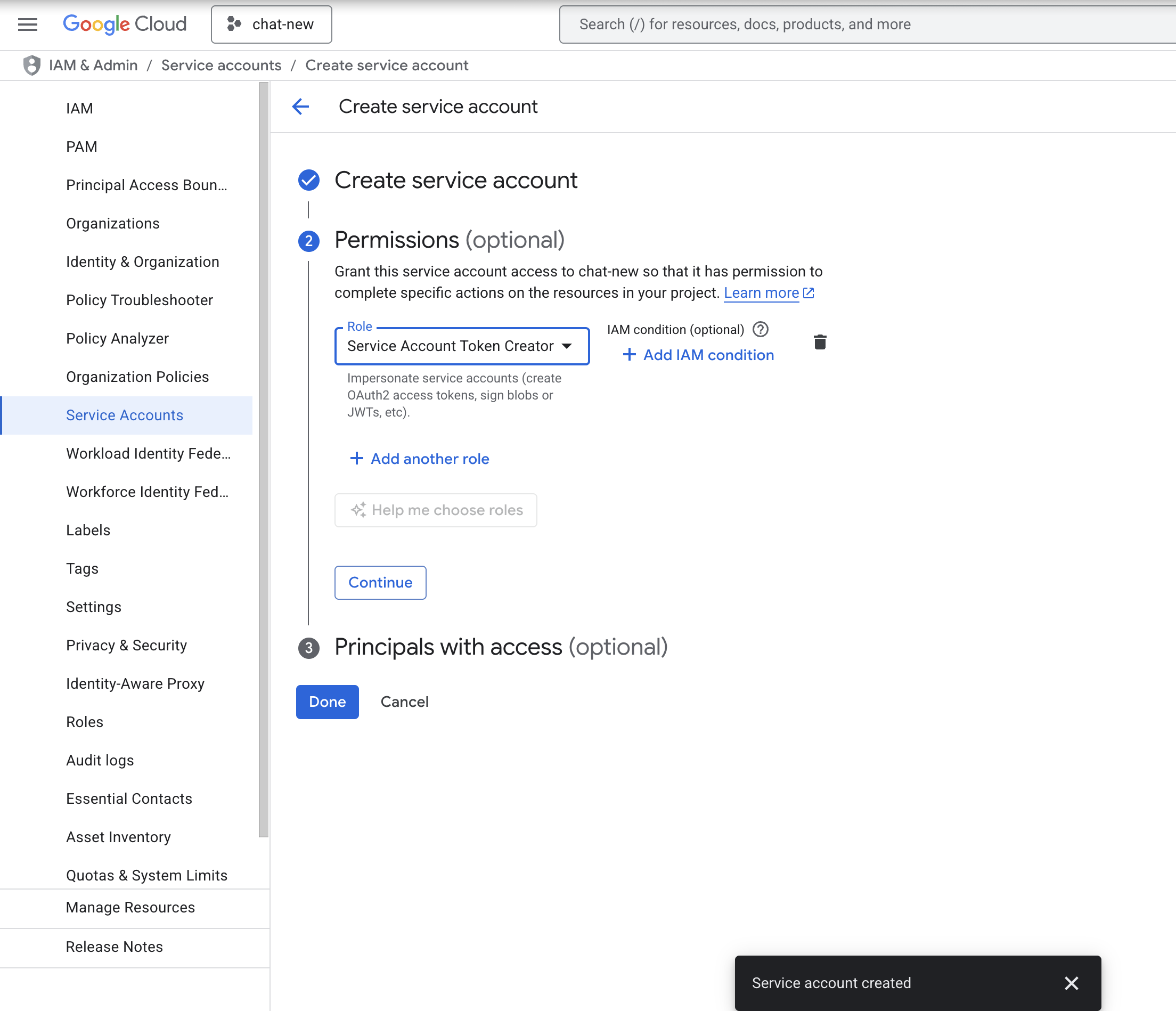Open the navigation hamburger menu

[27, 25]
